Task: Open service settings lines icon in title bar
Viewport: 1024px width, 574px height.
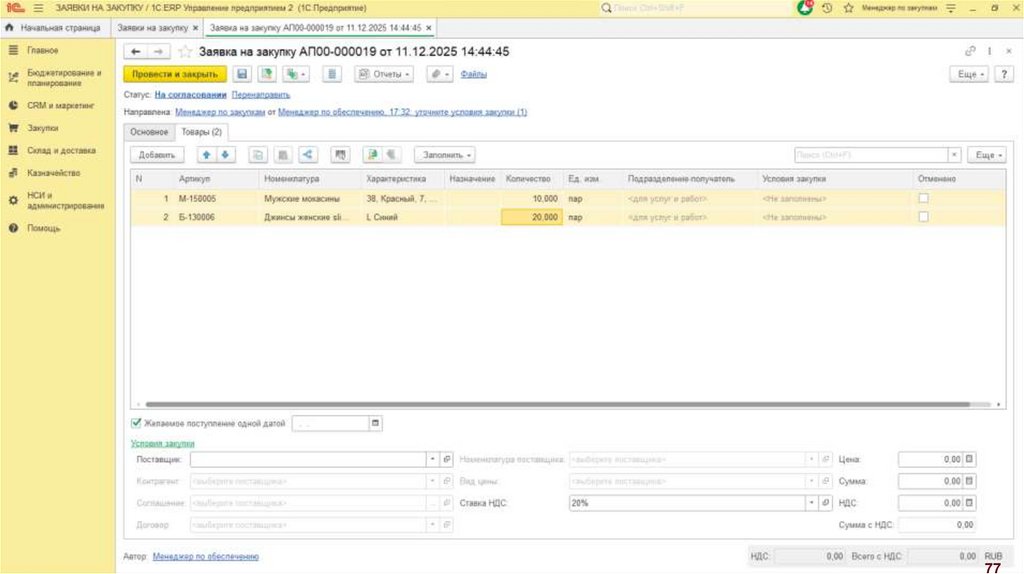Action: 951,8
